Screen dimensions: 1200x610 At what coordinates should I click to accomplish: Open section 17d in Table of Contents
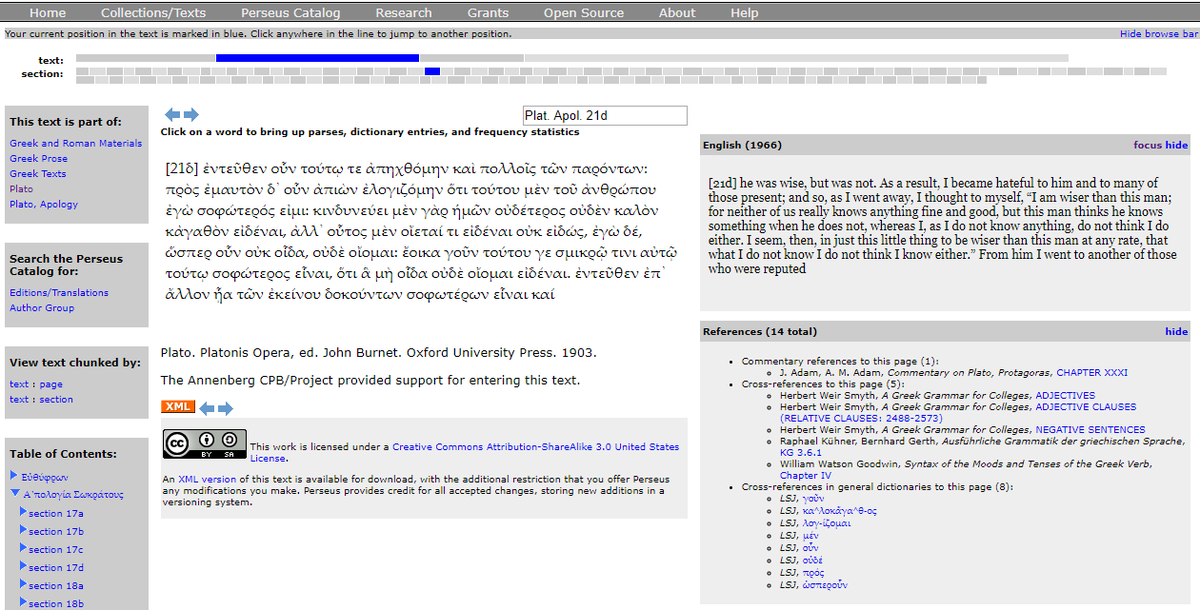point(56,567)
